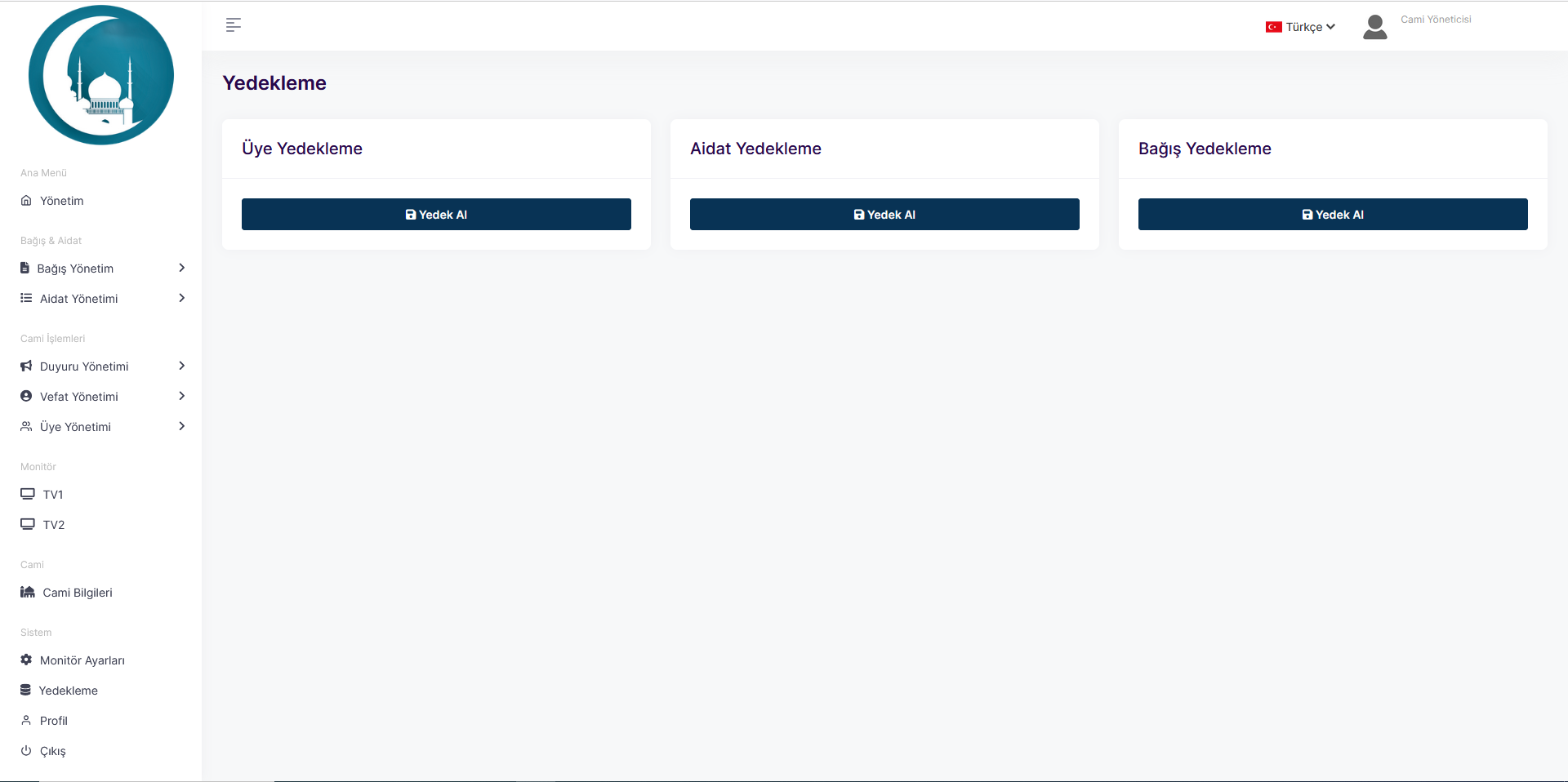Click the Monitör Ayarları gear icon
1568x782 pixels.
click(26, 660)
